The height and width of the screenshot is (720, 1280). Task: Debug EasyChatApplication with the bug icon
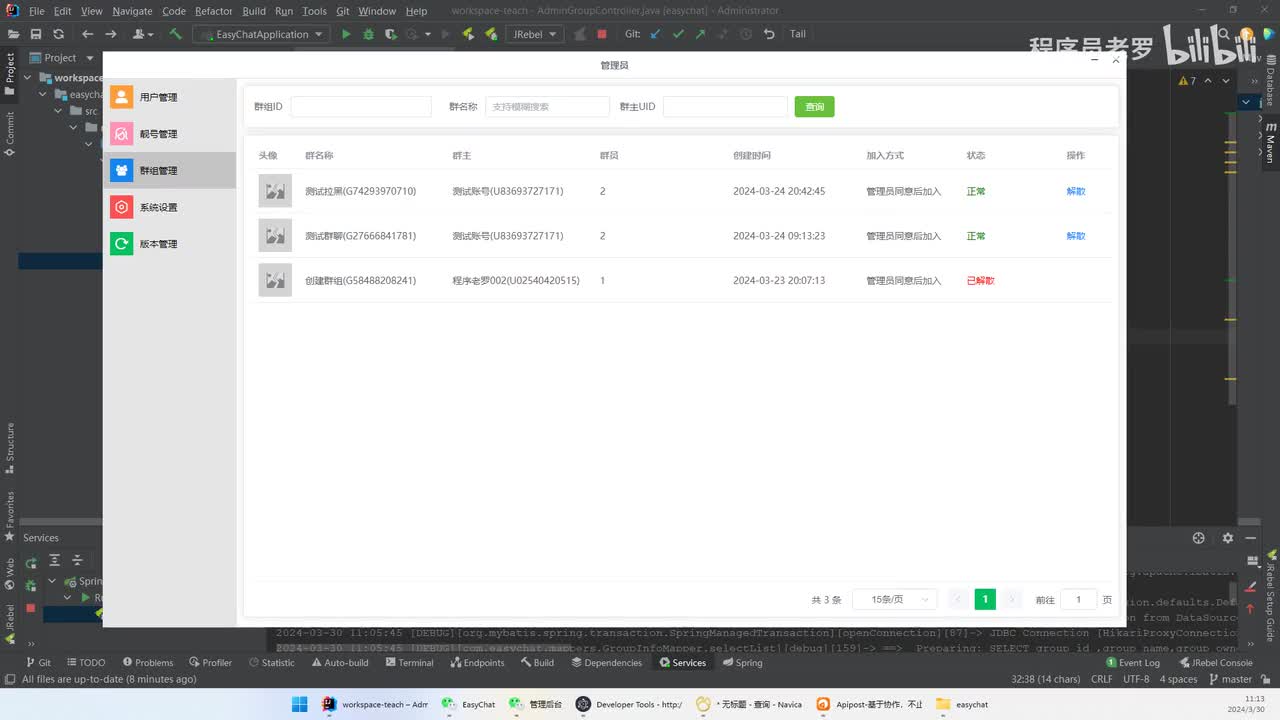pyautogui.click(x=368, y=34)
